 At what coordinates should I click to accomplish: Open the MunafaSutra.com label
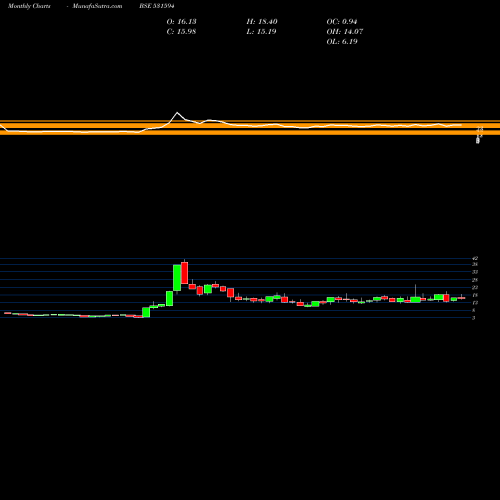97,6
